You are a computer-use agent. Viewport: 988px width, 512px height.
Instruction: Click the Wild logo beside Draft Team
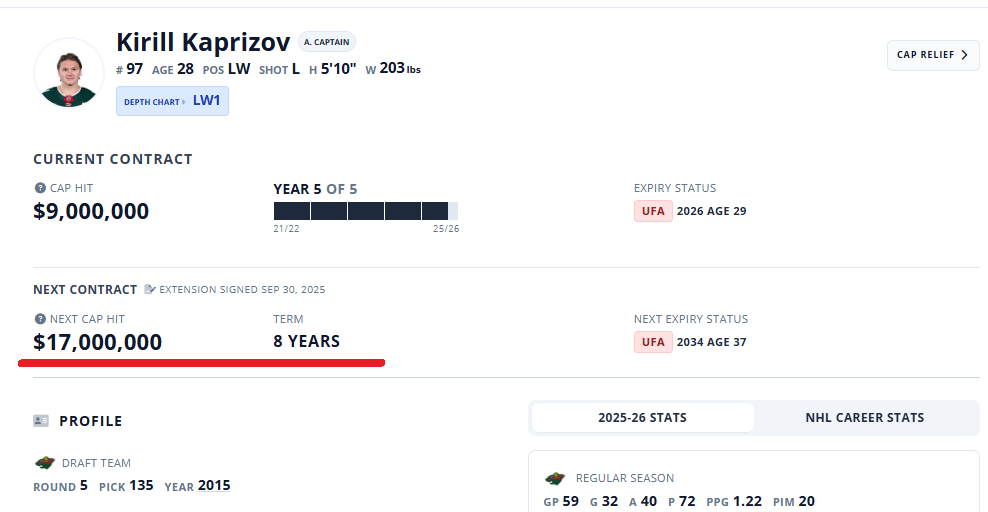[45, 463]
